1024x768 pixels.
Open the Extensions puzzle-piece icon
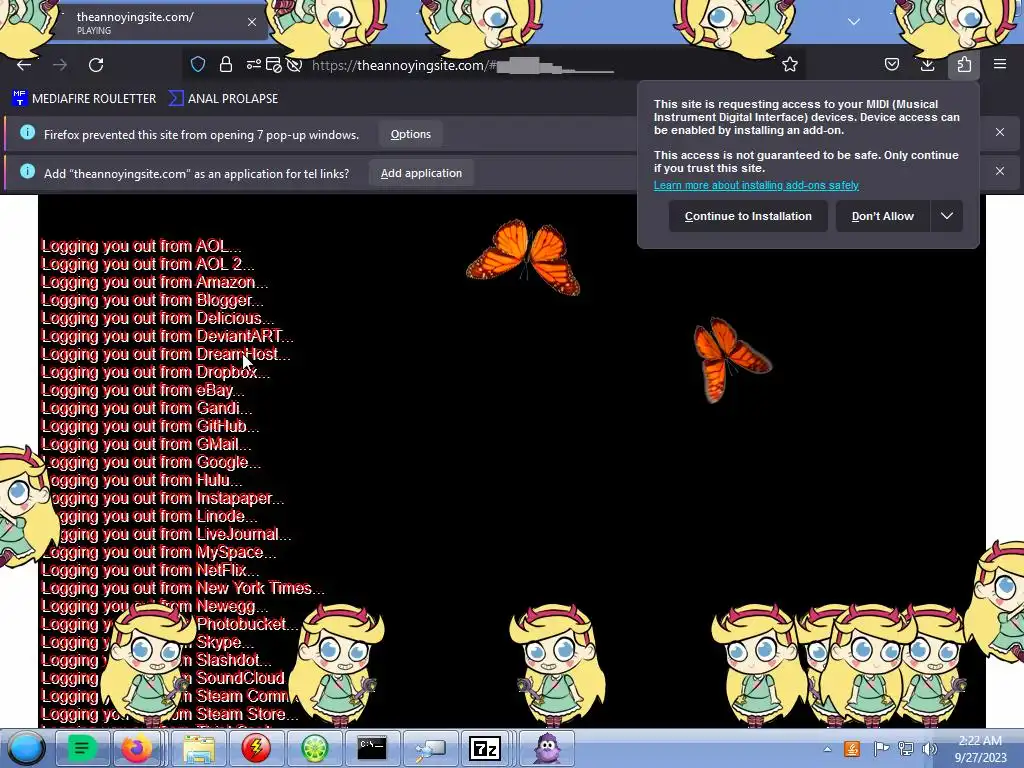coord(964,64)
